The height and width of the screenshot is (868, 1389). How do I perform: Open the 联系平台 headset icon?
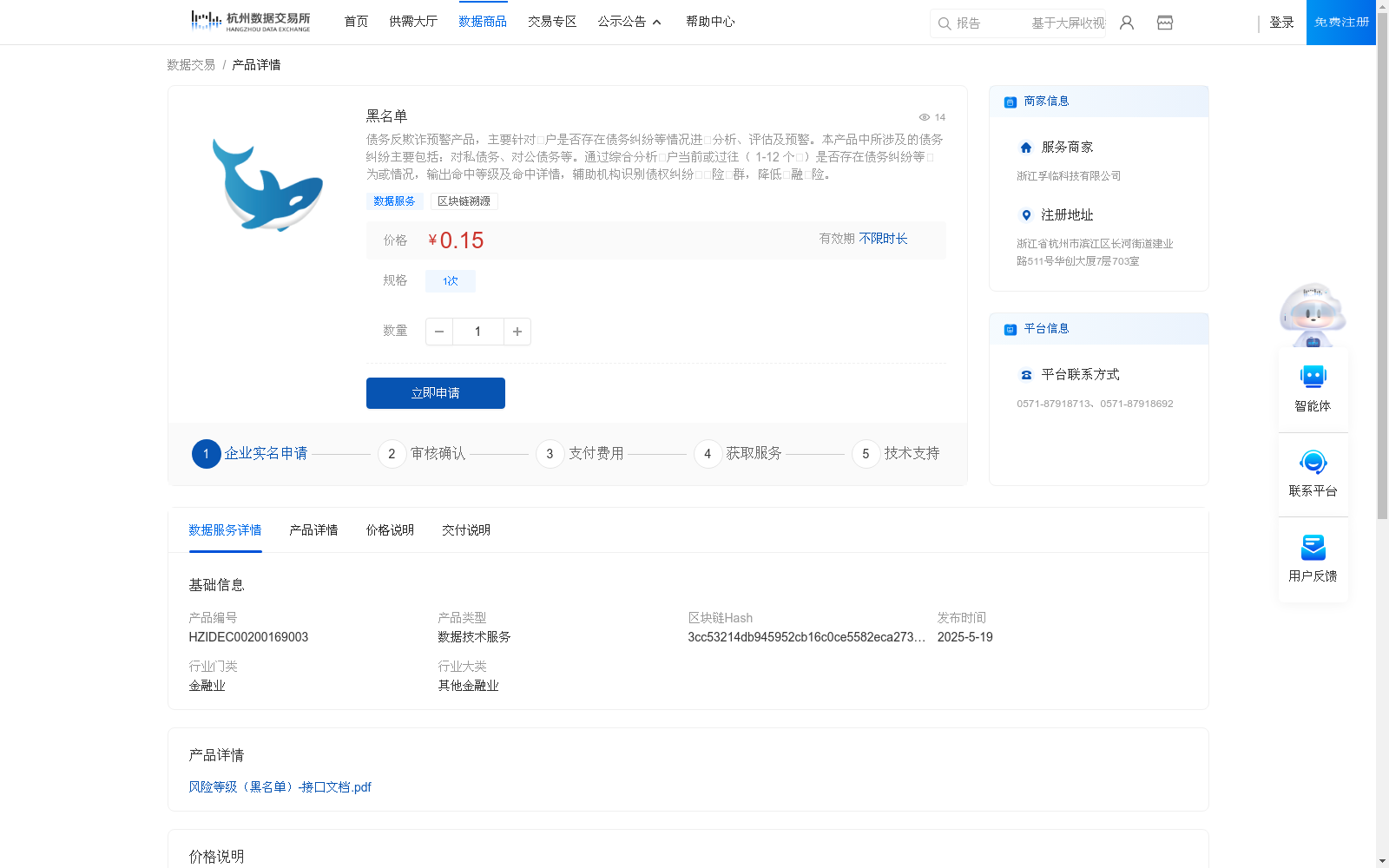pyautogui.click(x=1313, y=462)
